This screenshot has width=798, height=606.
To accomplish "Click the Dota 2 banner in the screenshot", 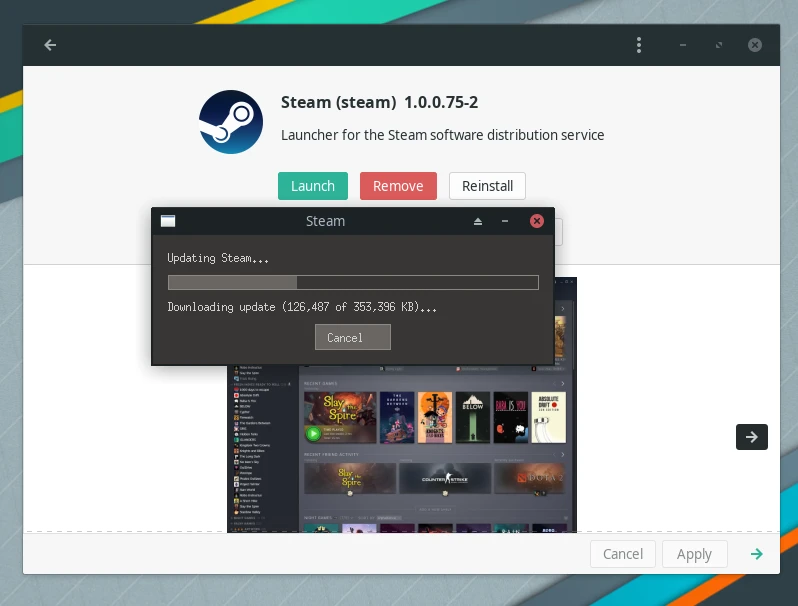I will 529,478.
